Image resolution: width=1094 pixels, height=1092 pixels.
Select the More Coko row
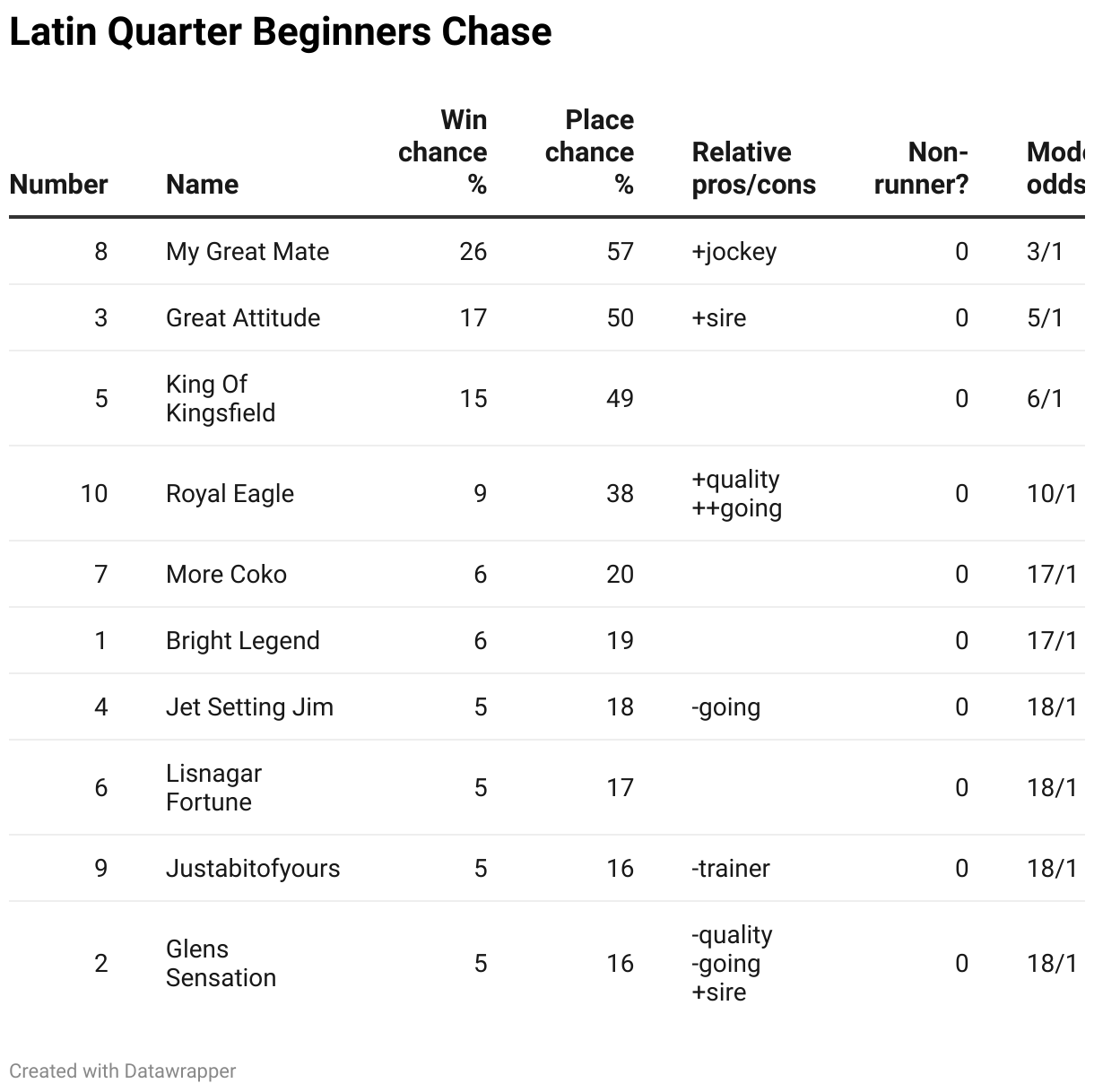(547, 574)
